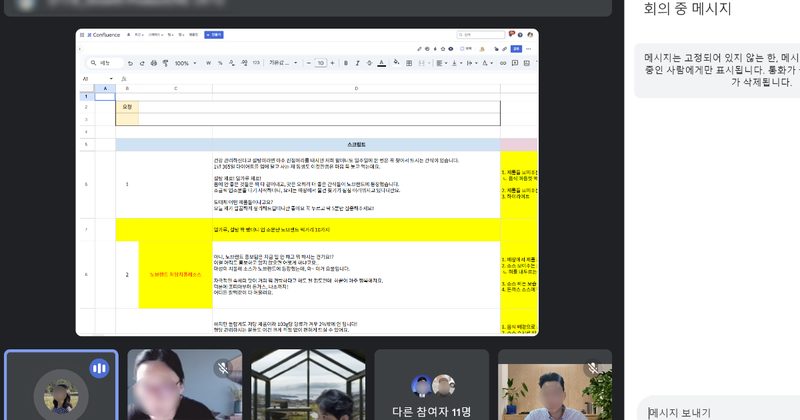Open the '다른 참여자 11명' tile

point(432,385)
